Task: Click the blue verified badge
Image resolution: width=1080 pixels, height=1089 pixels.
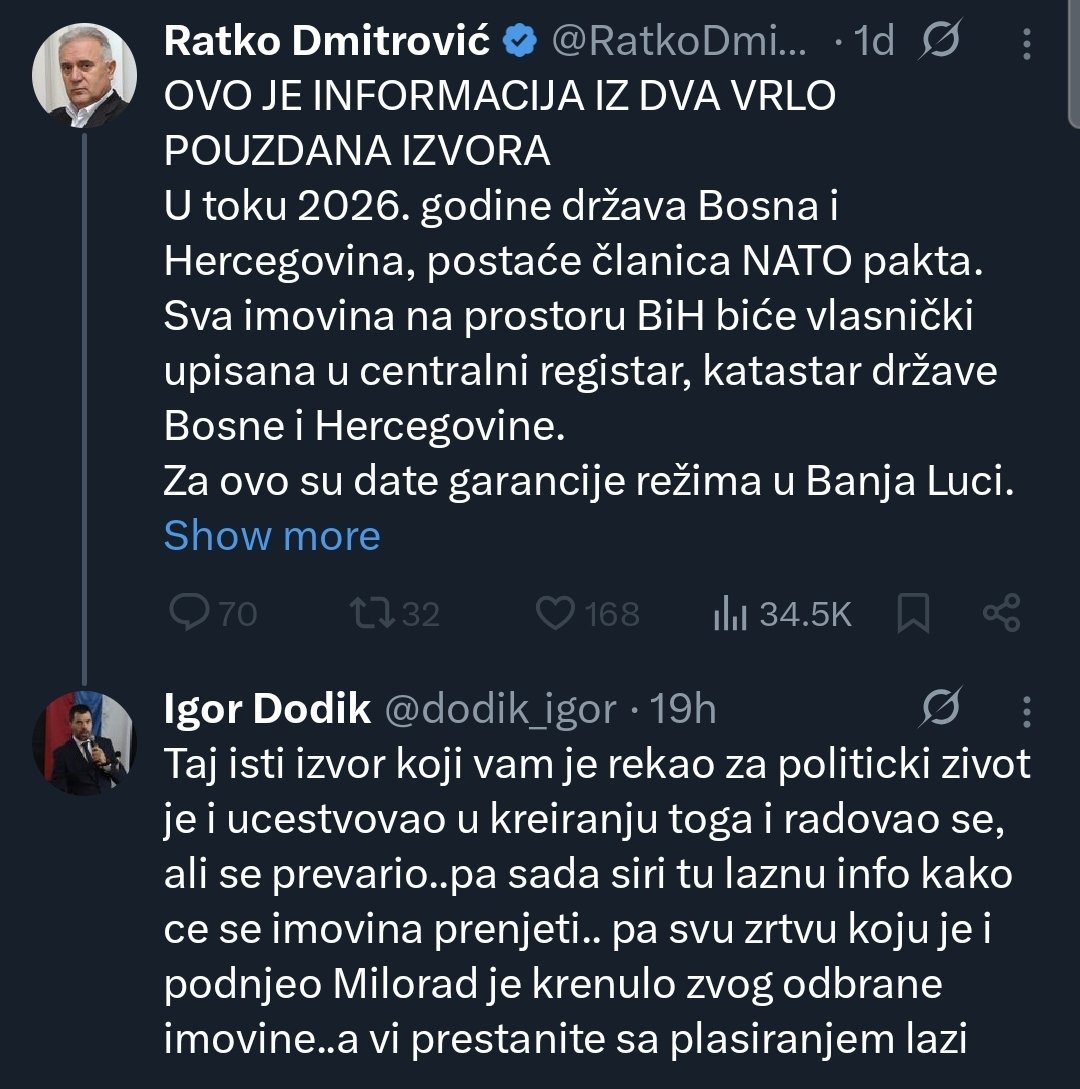Action: pos(519,42)
